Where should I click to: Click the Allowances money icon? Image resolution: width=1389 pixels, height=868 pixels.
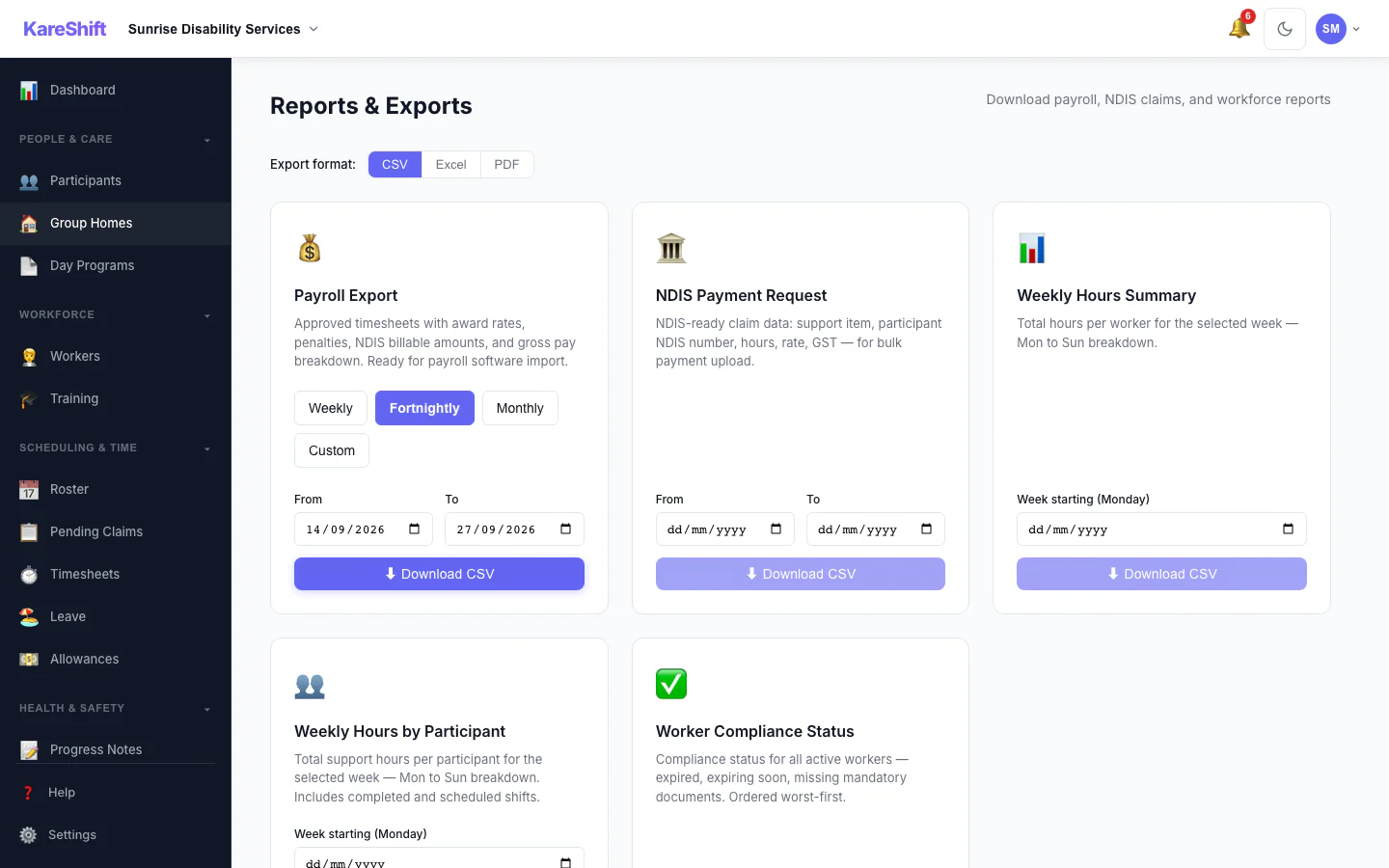tap(29, 659)
